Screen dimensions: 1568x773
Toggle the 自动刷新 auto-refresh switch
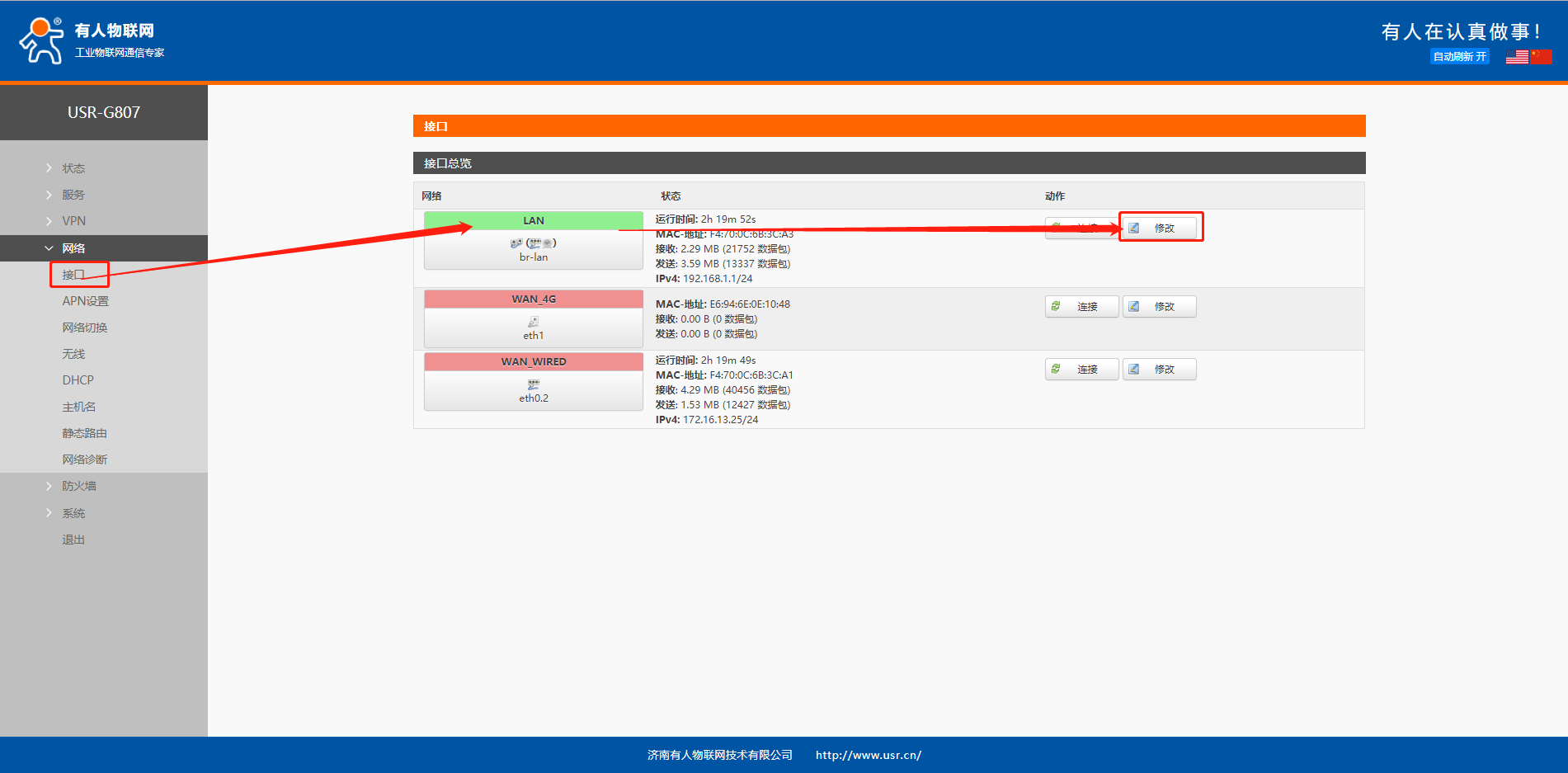[x=1459, y=57]
